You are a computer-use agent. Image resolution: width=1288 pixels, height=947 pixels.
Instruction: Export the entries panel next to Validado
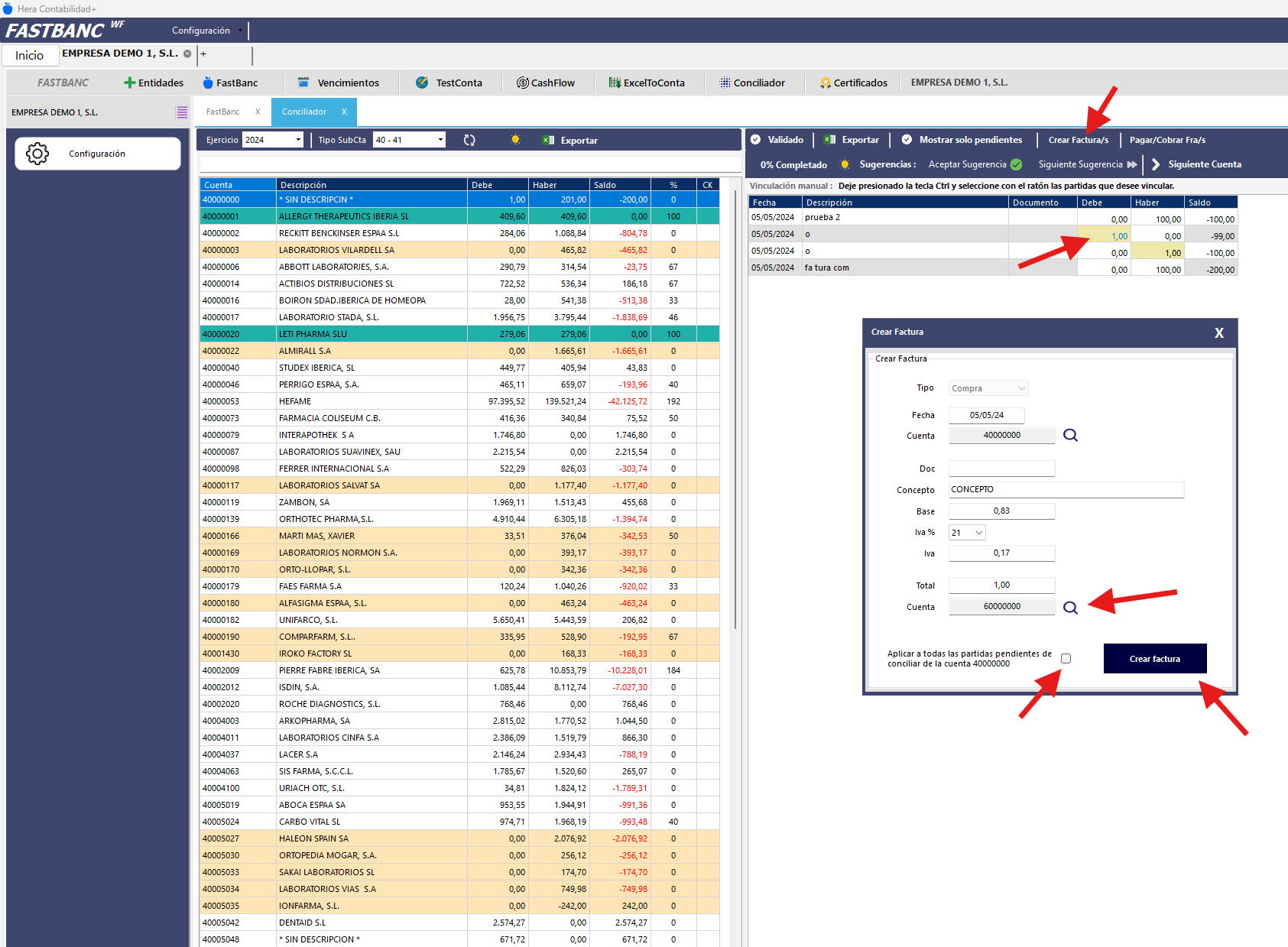click(852, 140)
